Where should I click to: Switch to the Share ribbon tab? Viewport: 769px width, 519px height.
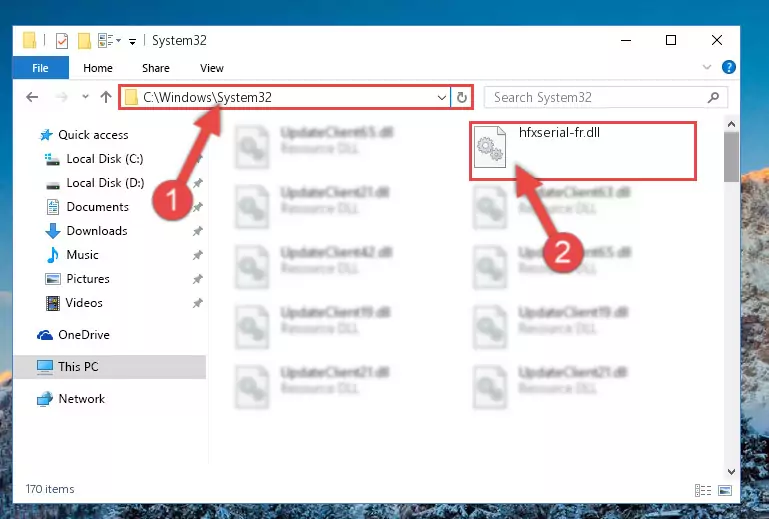coord(155,68)
